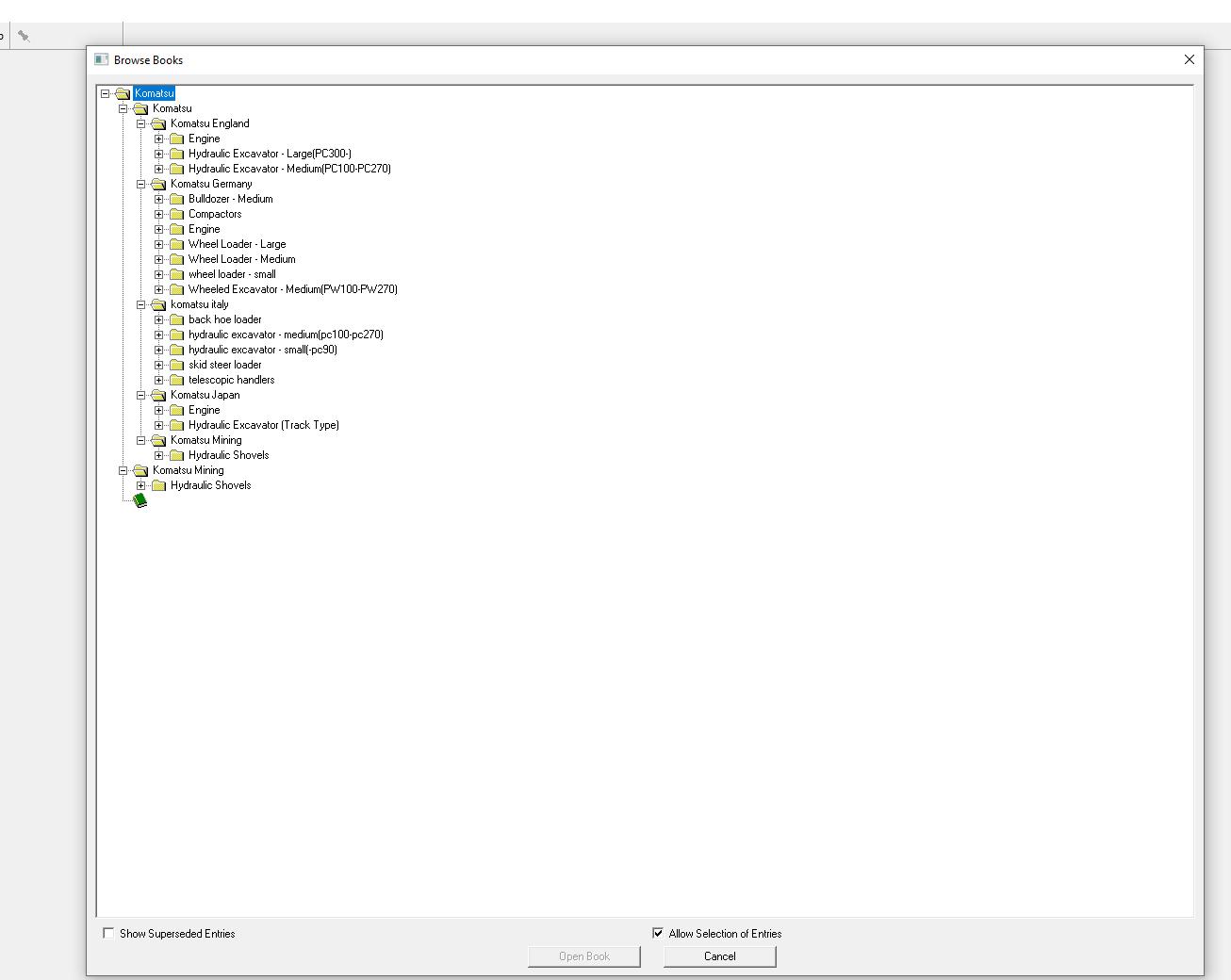The height and width of the screenshot is (980, 1231).
Task: Select Compactors entry
Action: pyautogui.click(x=215, y=214)
